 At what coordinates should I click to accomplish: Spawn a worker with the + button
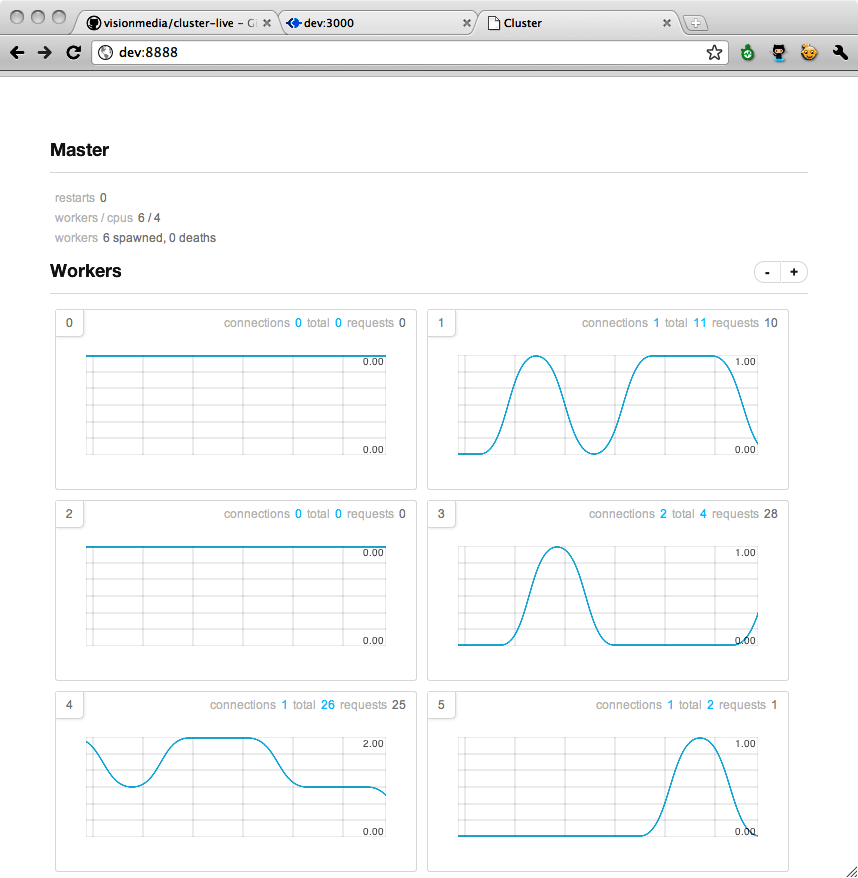794,271
